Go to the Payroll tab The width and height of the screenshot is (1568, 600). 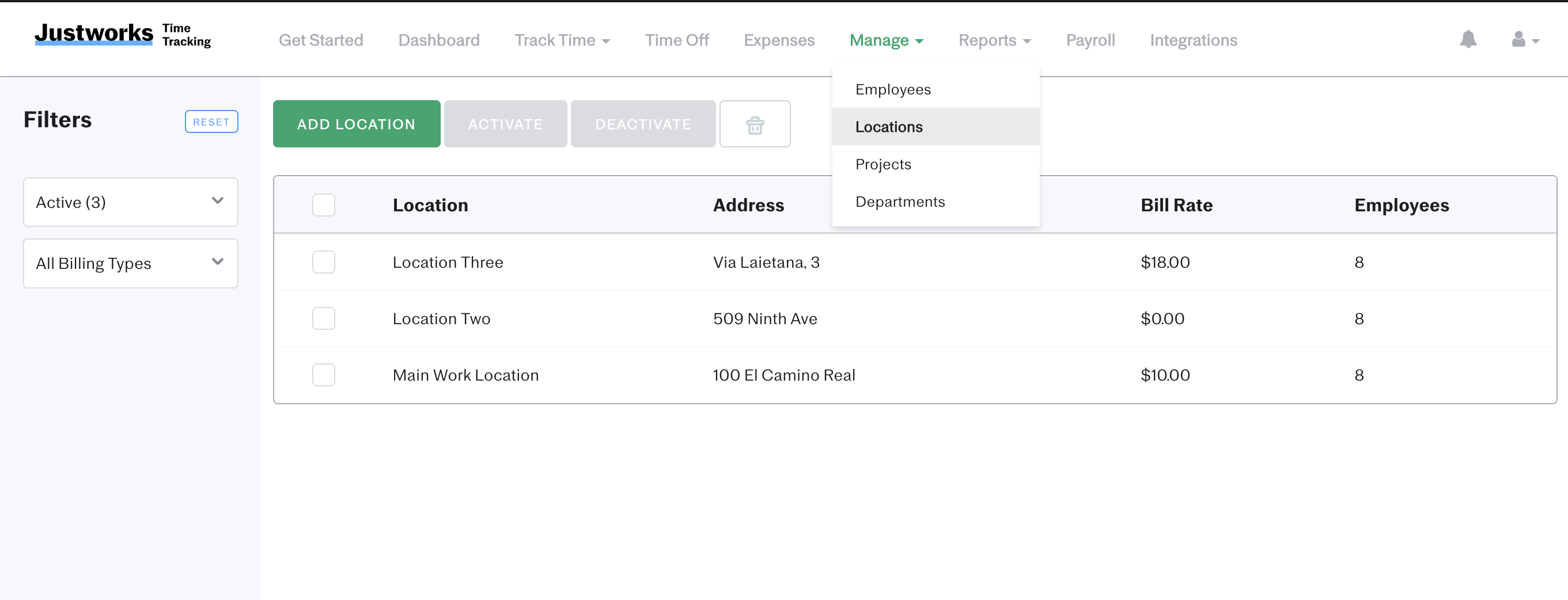[1089, 40]
